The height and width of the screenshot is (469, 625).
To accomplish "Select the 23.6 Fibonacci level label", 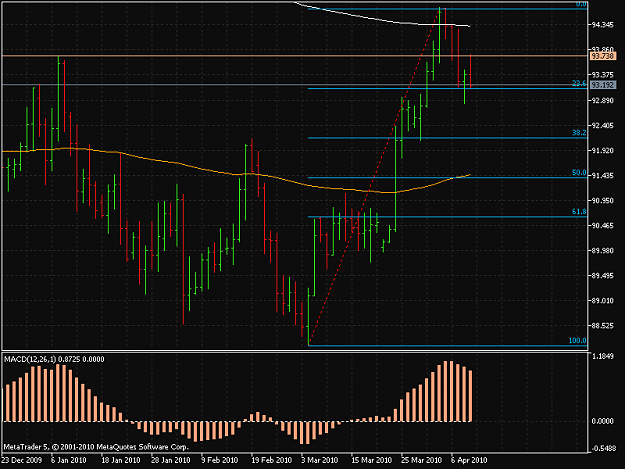I will coord(579,83).
